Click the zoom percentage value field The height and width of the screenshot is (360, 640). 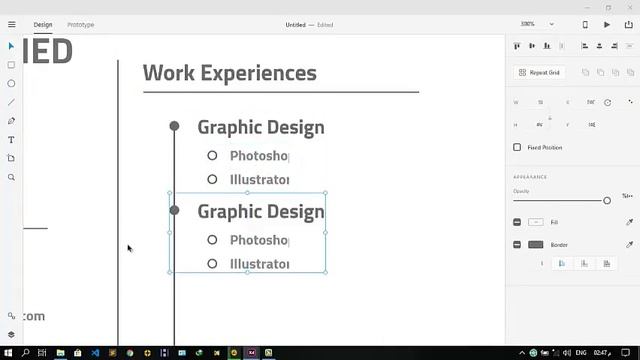pos(528,24)
